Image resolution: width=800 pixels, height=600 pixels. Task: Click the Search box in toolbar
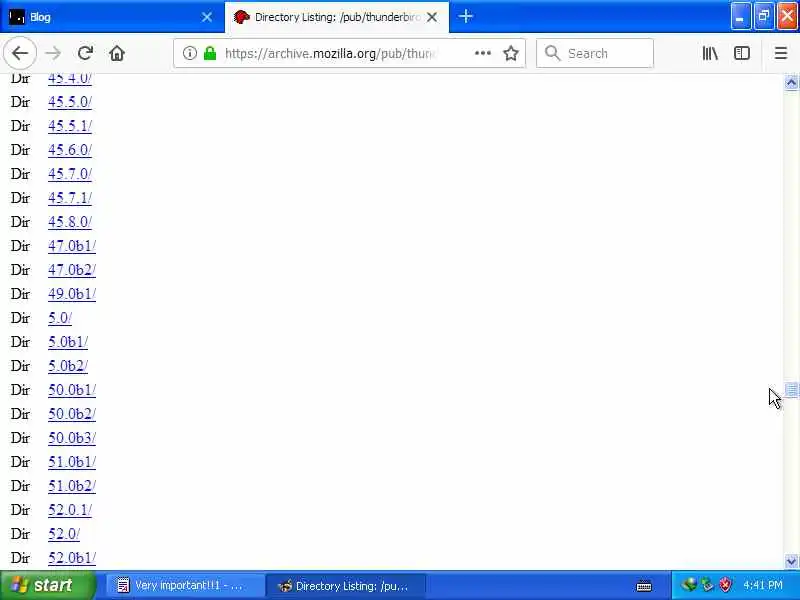[595, 53]
